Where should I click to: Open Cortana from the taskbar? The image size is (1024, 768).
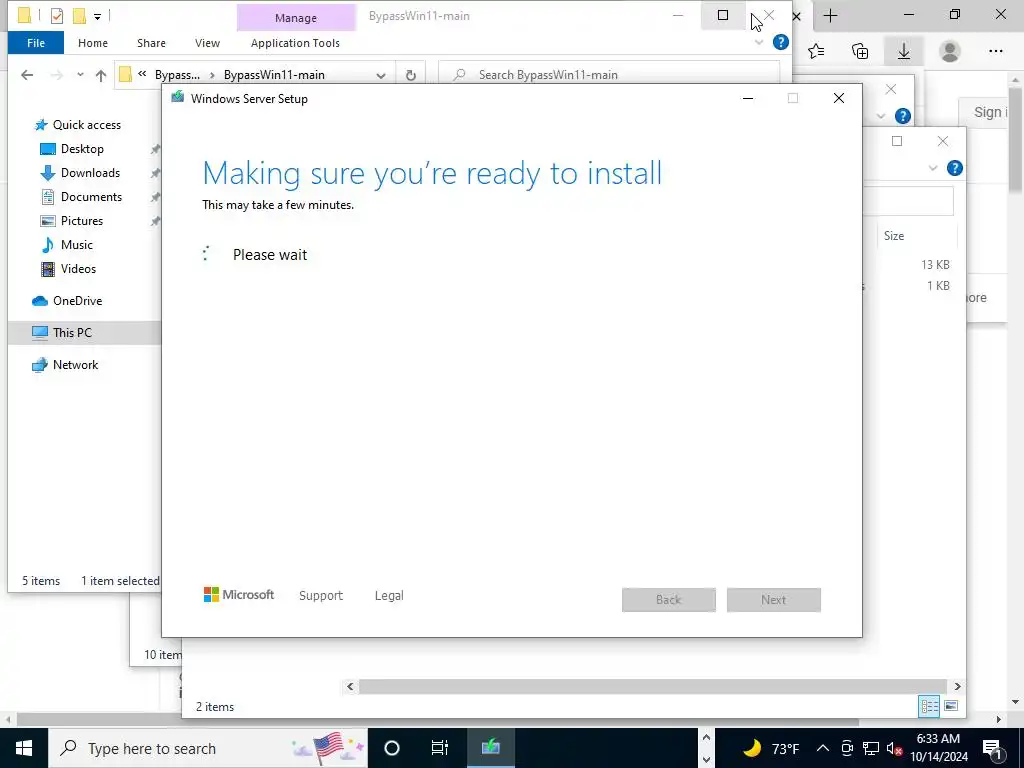(392, 748)
